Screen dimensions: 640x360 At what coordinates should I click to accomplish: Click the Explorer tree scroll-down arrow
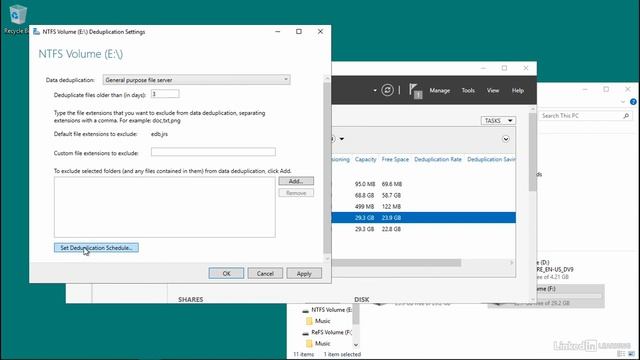coord(356,345)
